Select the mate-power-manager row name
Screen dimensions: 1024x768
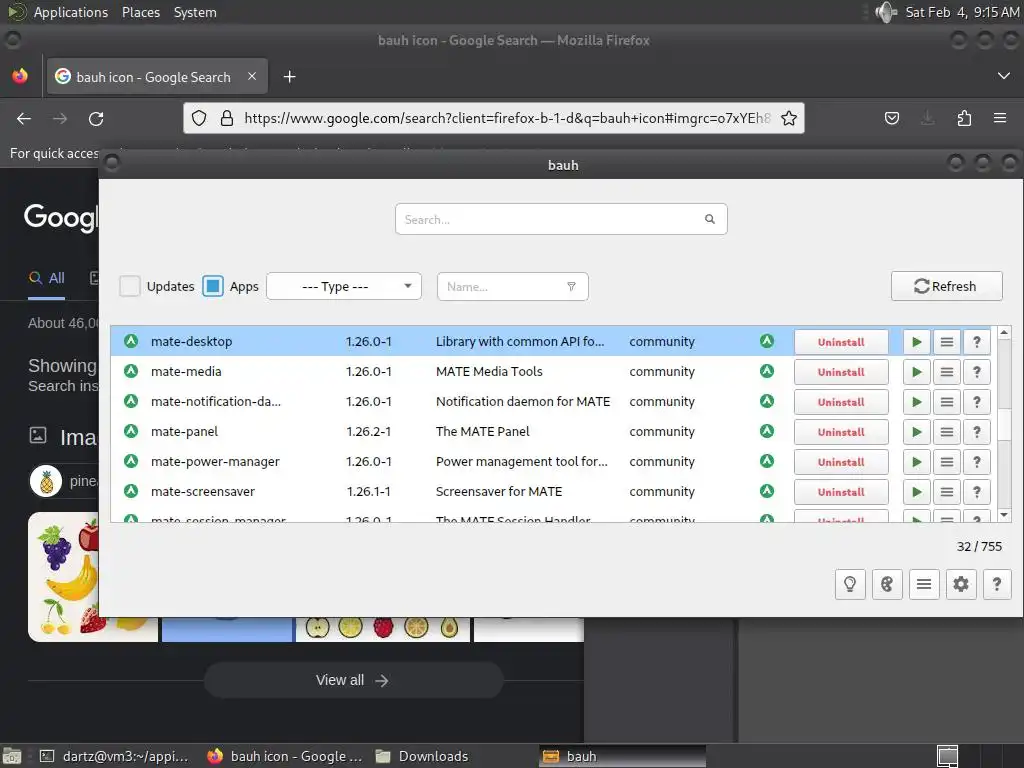(x=215, y=462)
